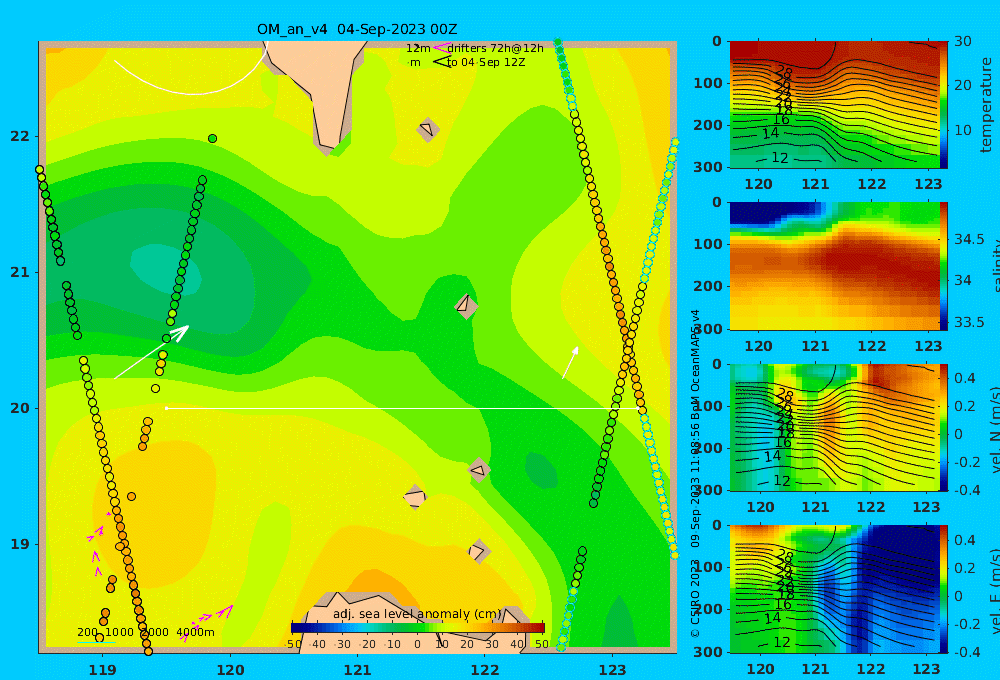Screen dimensions: 1000x680
Task: Select the lone green observation circle near 22N
Action: click(212, 138)
